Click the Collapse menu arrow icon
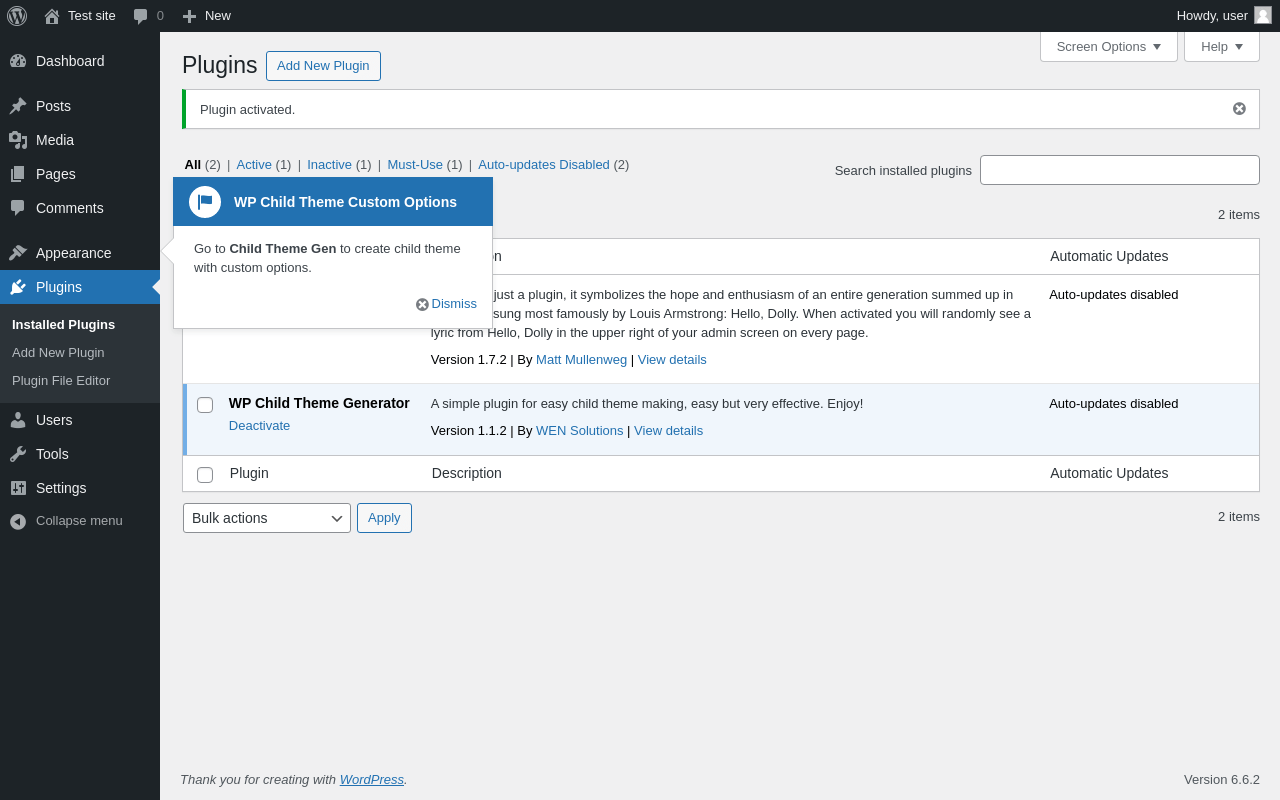Viewport: 1280px width, 800px height. [18, 521]
